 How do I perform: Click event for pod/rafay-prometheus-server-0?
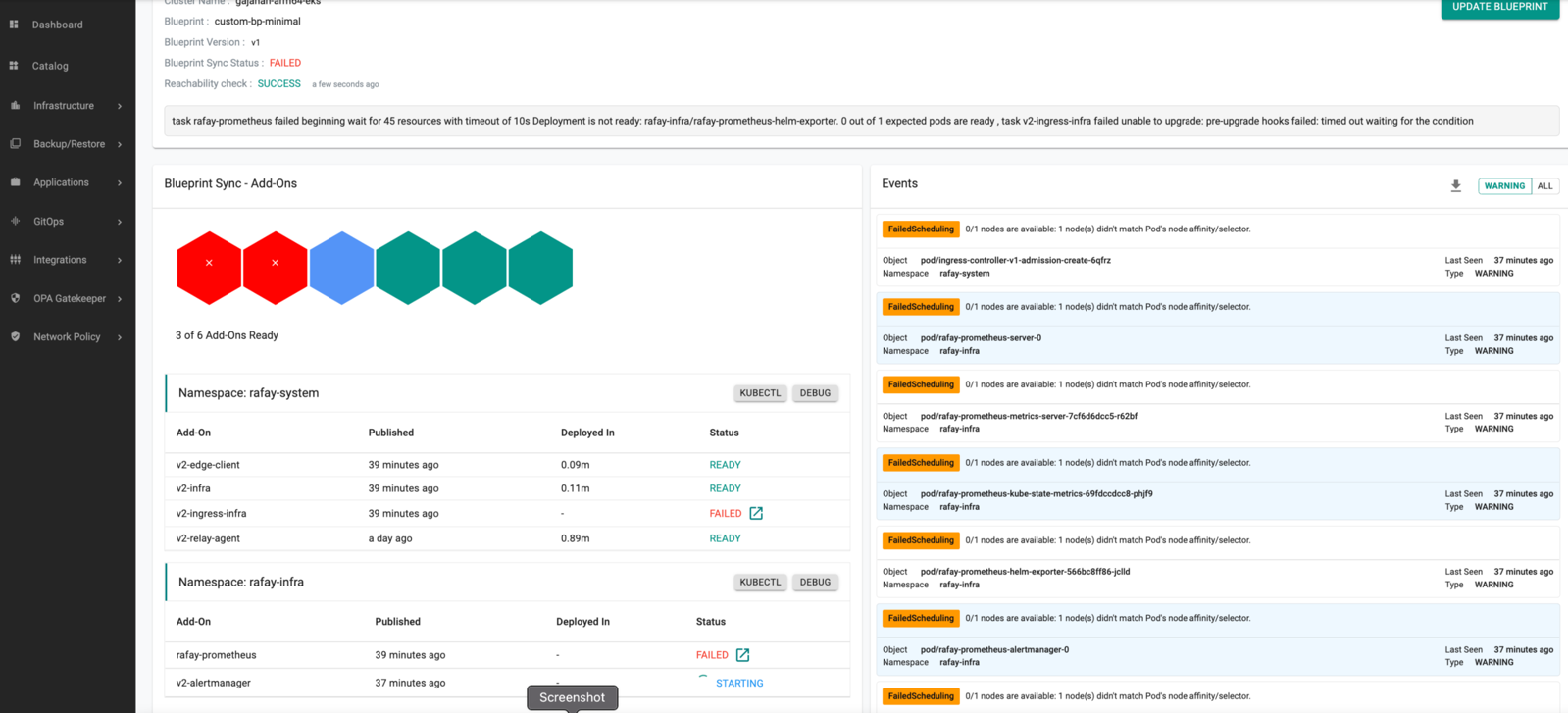tap(1218, 330)
